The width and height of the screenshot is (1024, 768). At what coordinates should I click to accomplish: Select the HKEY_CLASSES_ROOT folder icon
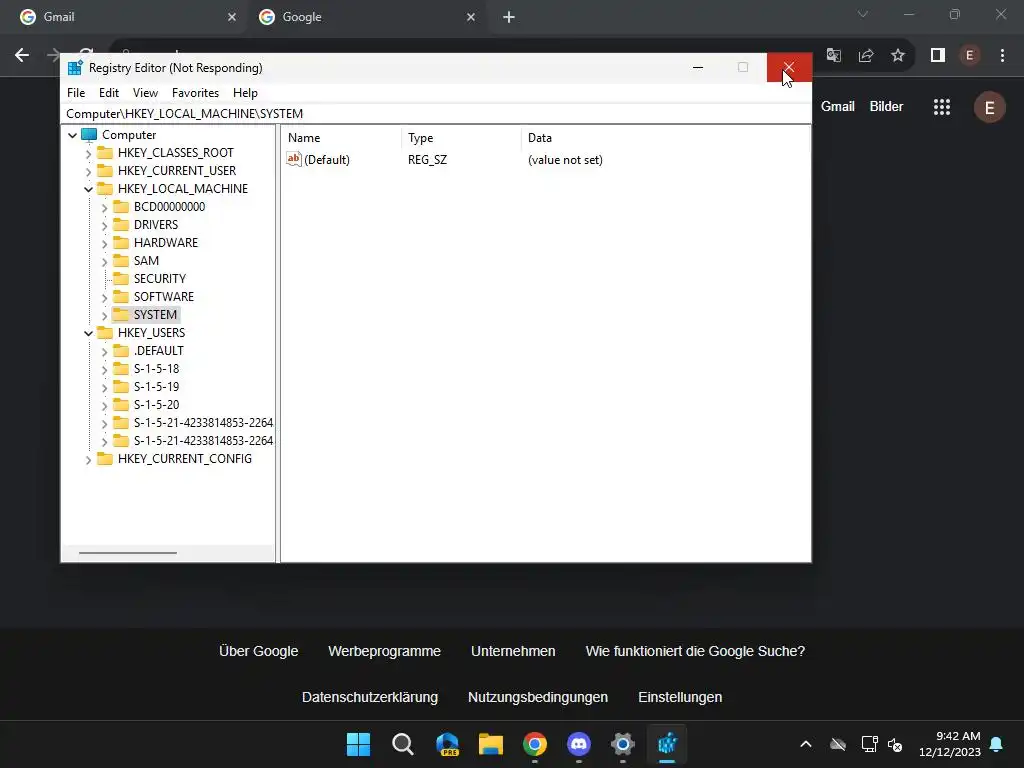pyautogui.click(x=104, y=153)
